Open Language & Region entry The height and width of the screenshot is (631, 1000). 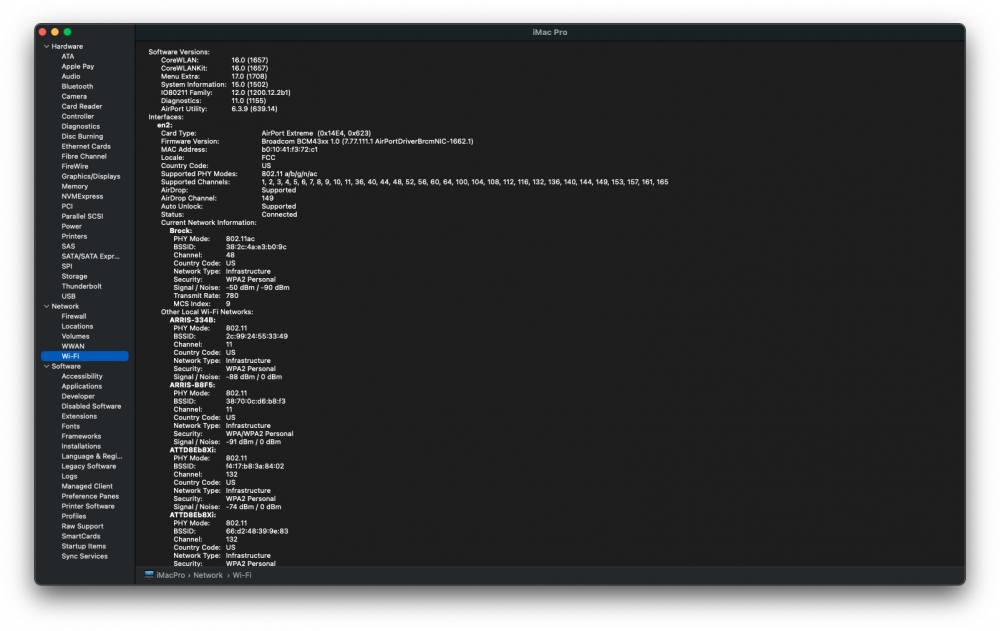pyautogui.click(x=92, y=456)
